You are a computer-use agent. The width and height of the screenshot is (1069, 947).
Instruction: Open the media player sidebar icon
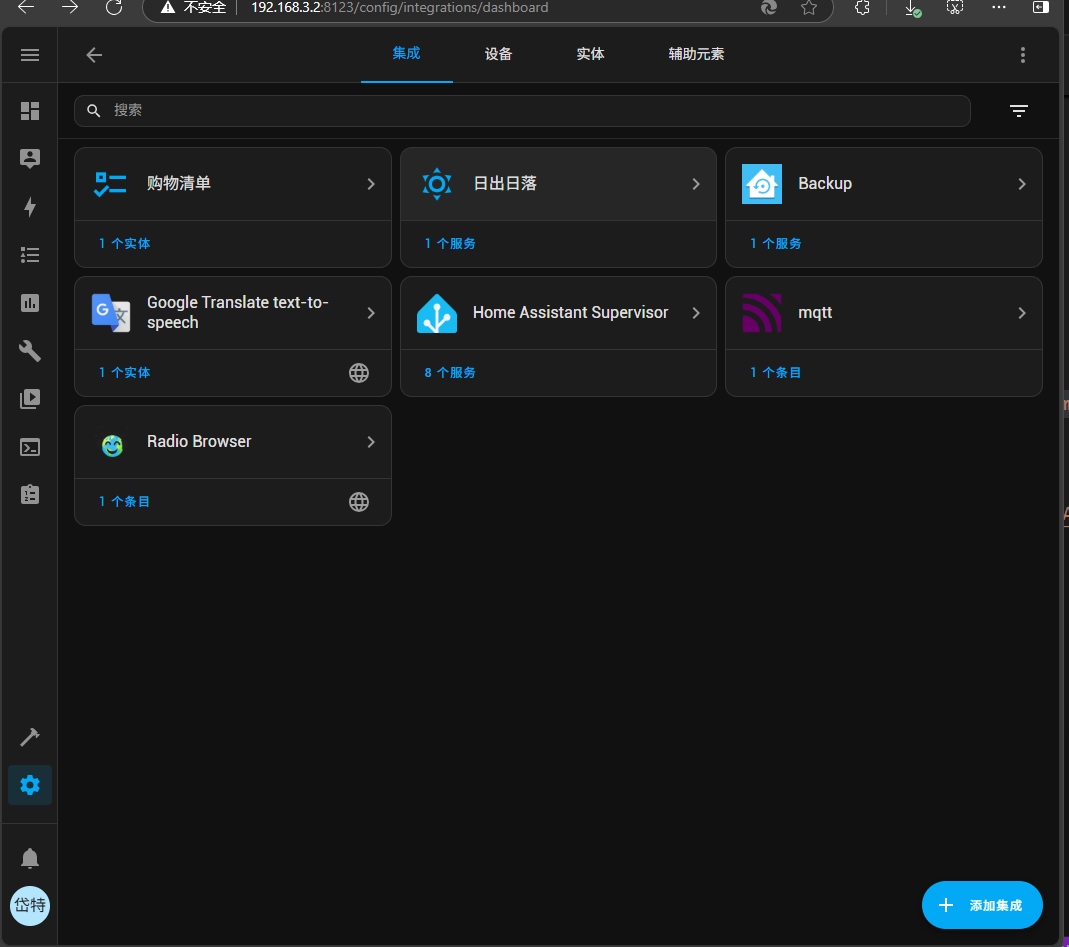tap(30, 399)
